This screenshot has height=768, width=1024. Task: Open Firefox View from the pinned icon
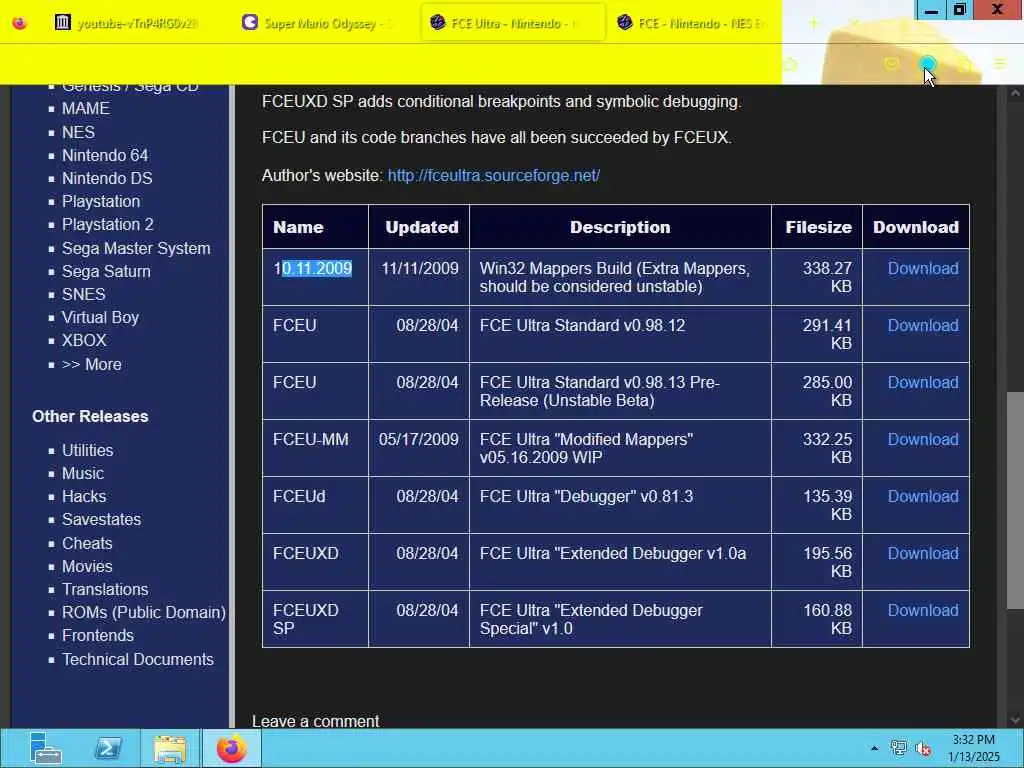20,24
